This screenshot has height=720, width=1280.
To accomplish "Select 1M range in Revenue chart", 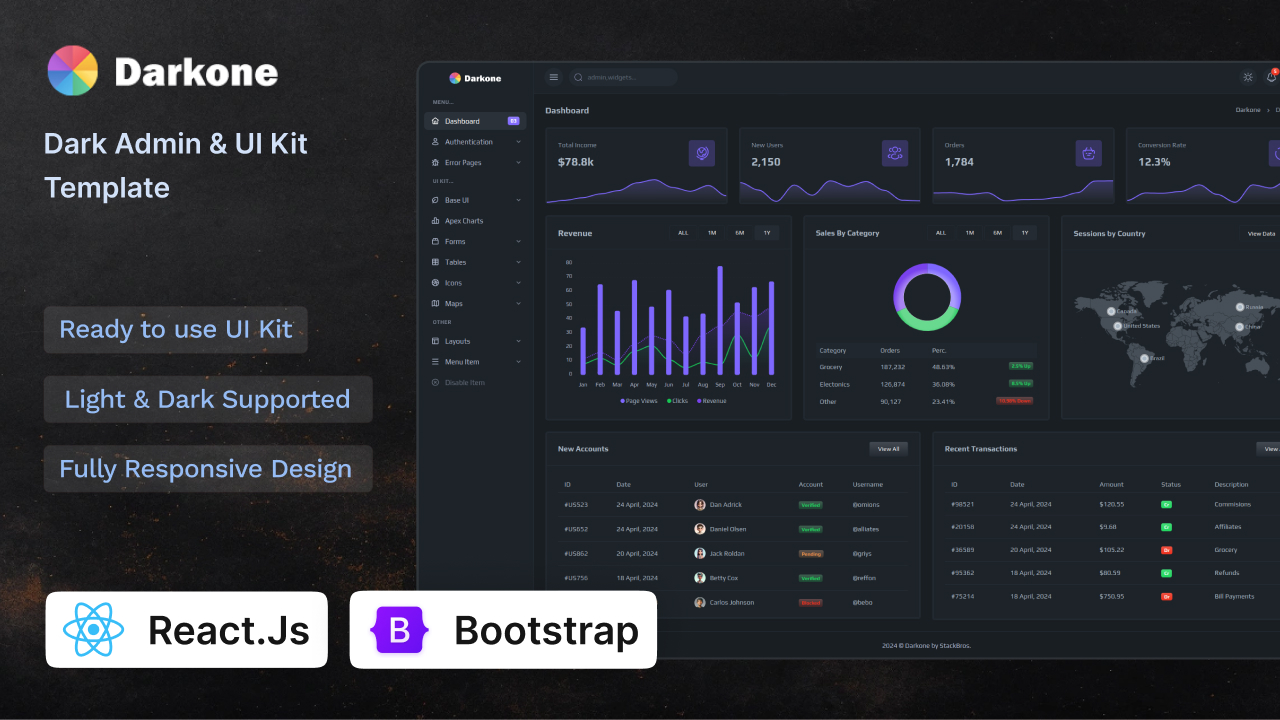I will (712, 233).
